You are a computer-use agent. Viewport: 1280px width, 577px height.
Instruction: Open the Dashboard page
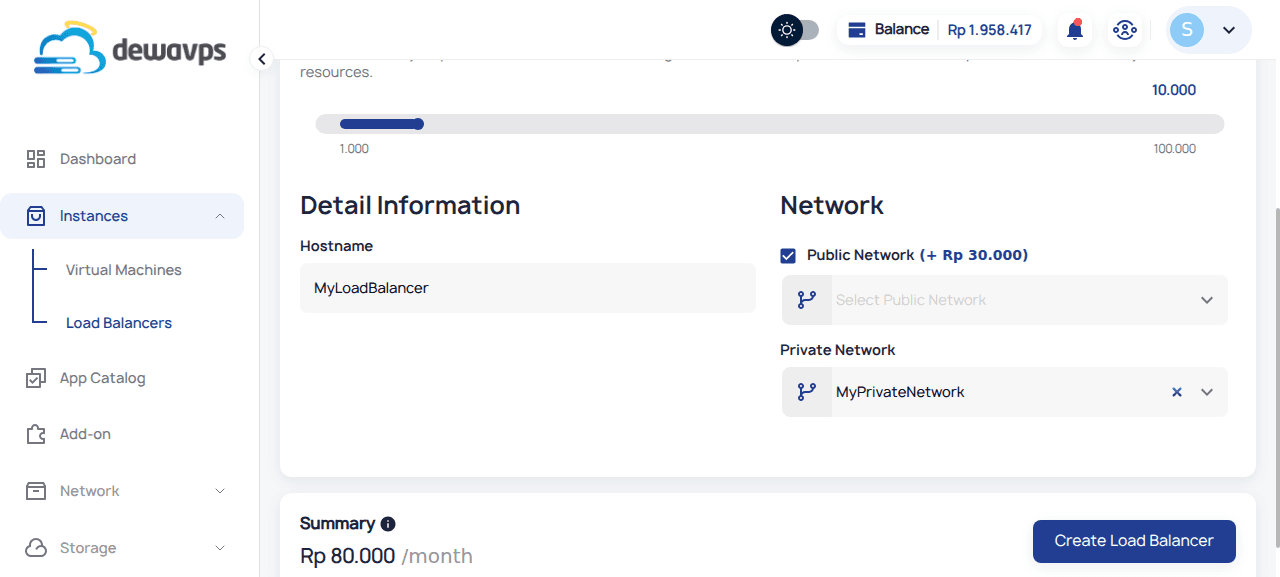pyautogui.click(x=97, y=159)
